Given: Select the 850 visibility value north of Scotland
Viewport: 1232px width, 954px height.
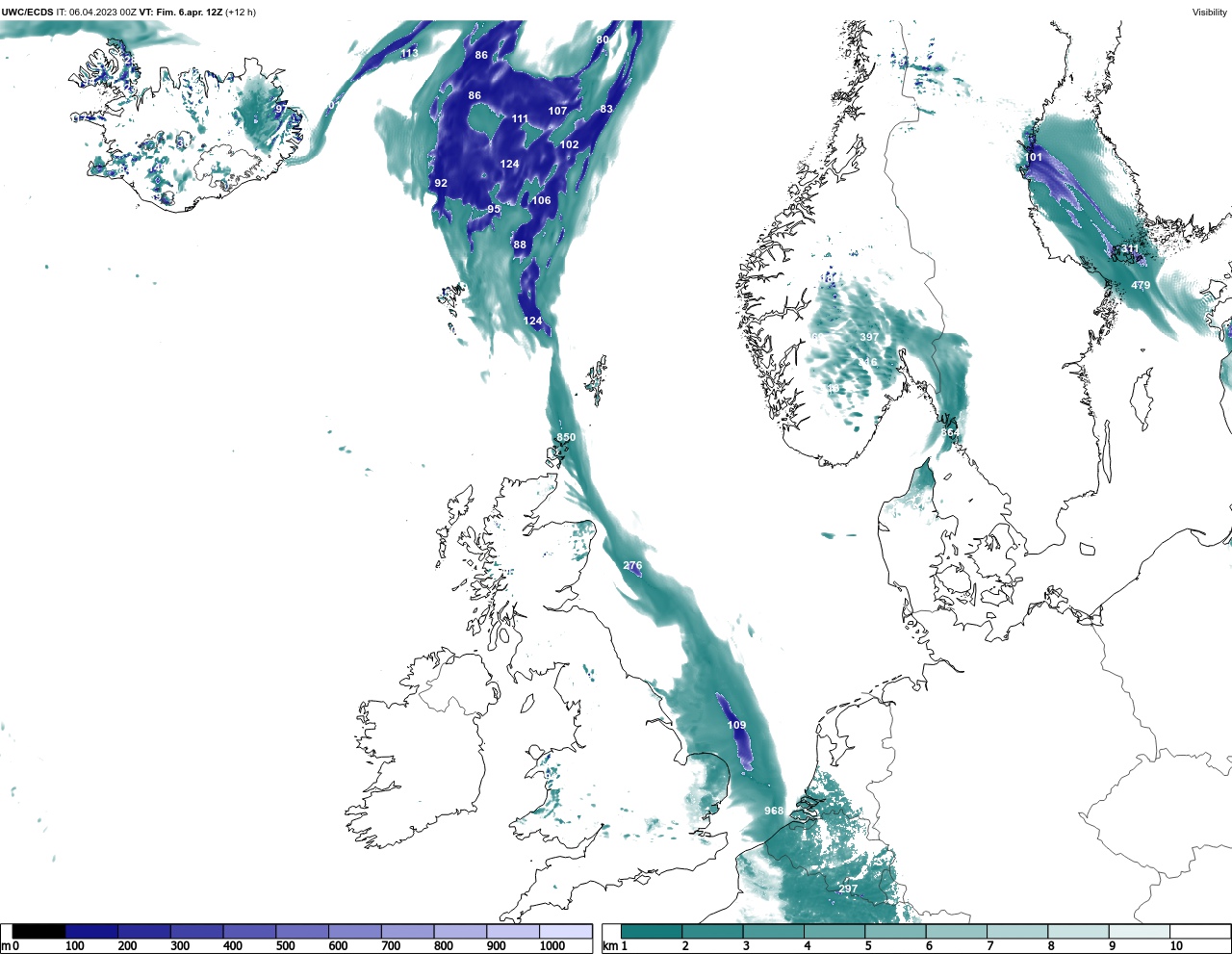Looking at the screenshot, I should [x=566, y=437].
